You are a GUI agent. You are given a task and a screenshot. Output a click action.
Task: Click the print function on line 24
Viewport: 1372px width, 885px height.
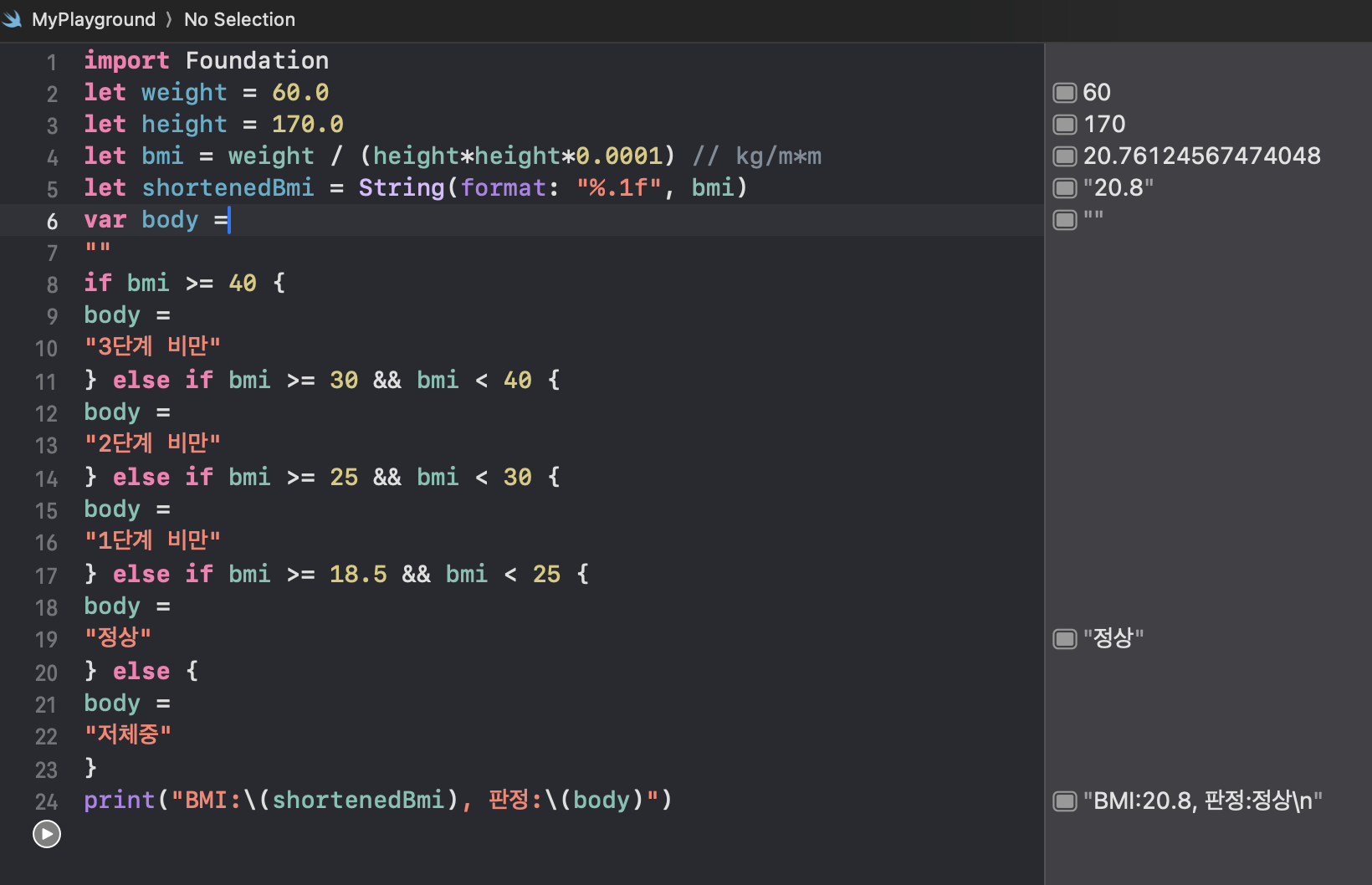coord(120,800)
